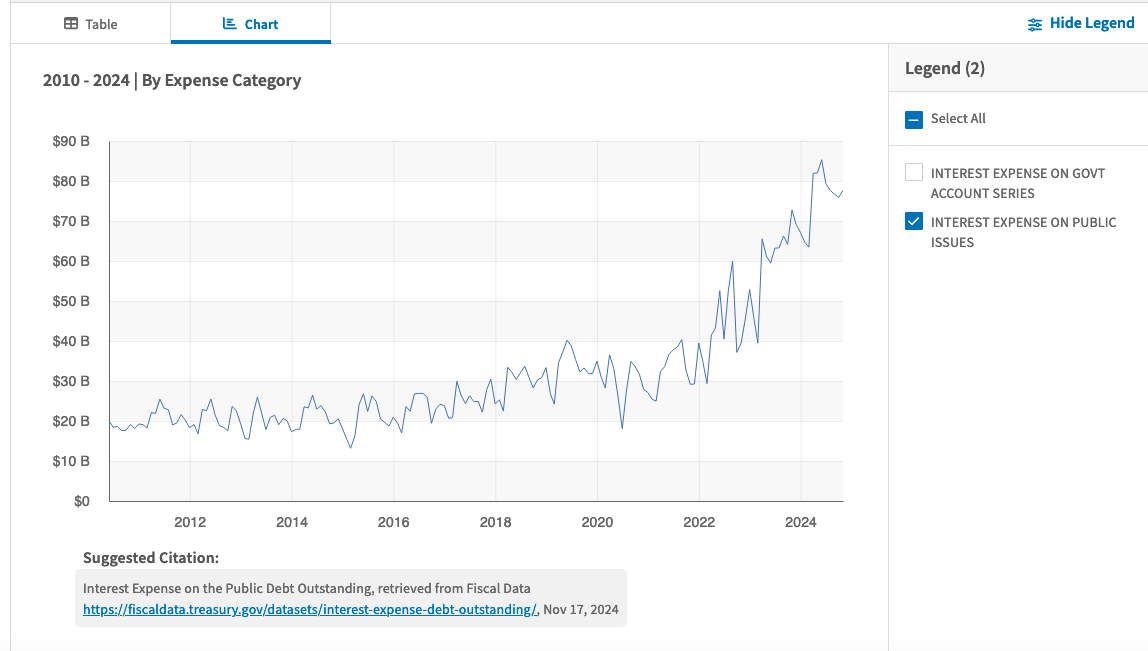Select the Chart tab
This screenshot has width=1148, height=651.
(250, 23)
